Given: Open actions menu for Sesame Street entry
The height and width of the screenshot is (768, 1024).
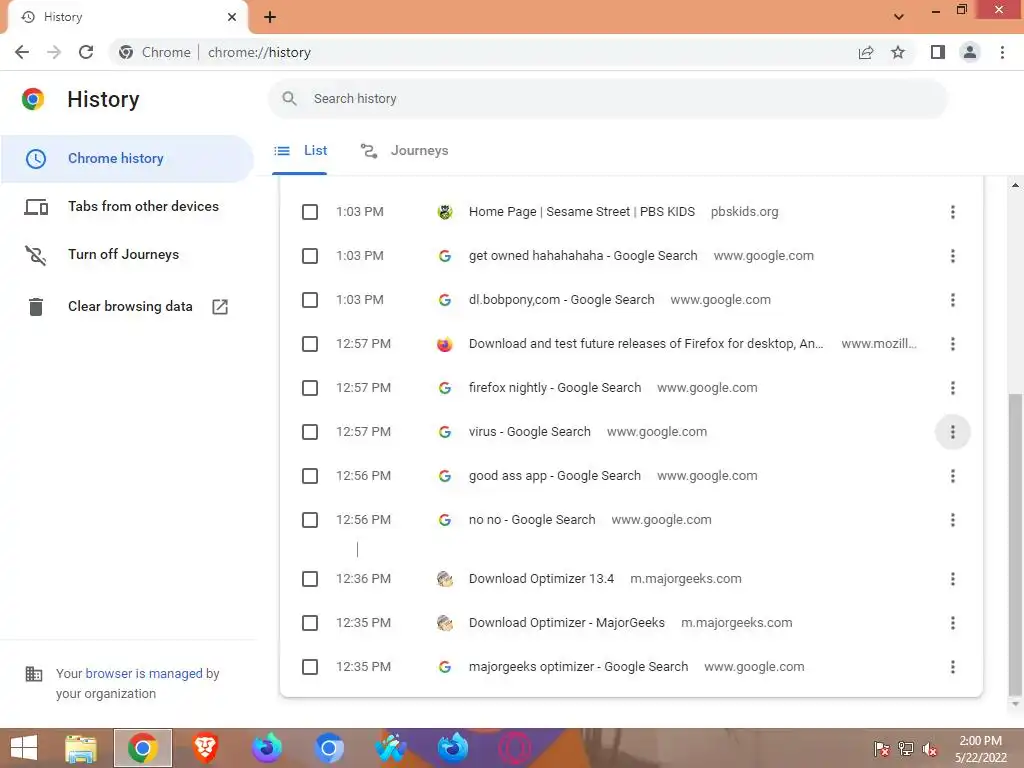Looking at the screenshot, I should [x=953, y=212].
